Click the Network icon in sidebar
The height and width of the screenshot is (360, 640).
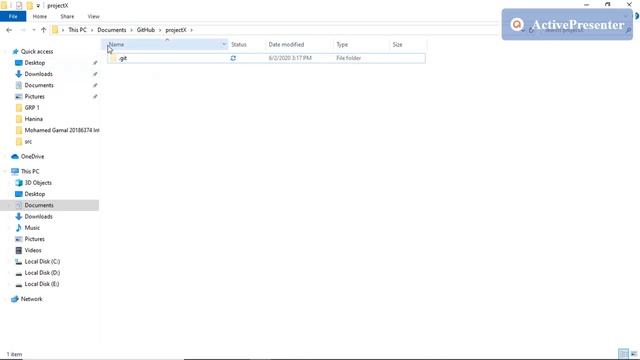tap(15, 299)
